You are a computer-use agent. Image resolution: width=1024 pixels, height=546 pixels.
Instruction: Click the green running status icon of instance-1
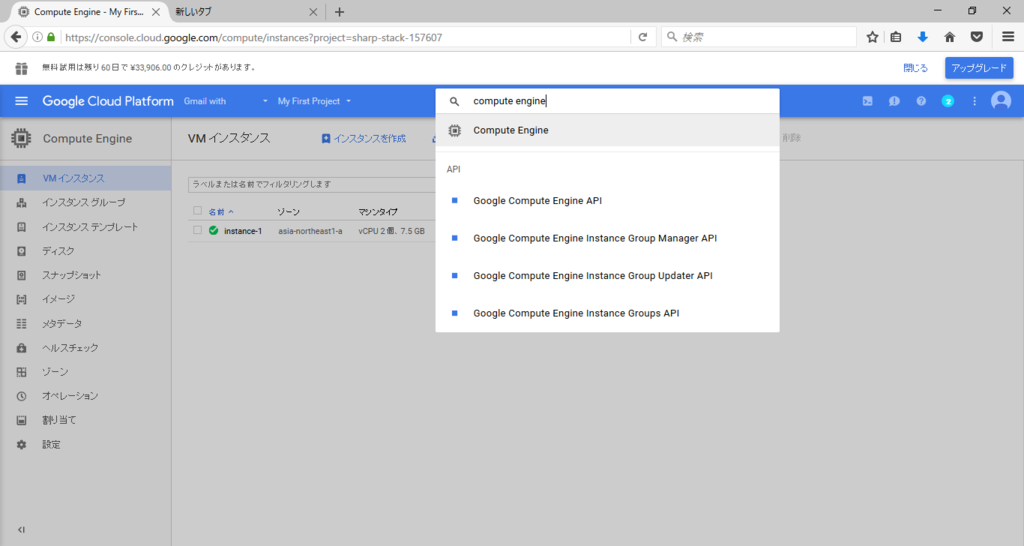tap(214, 231)
